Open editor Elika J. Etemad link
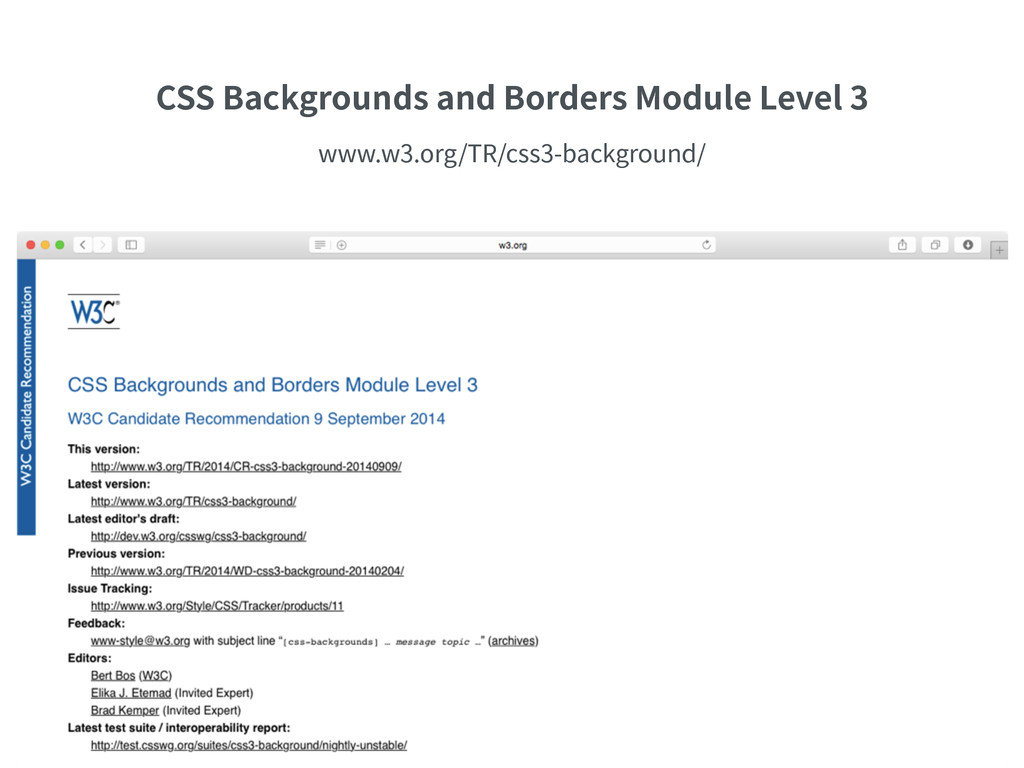 (131, 693)
